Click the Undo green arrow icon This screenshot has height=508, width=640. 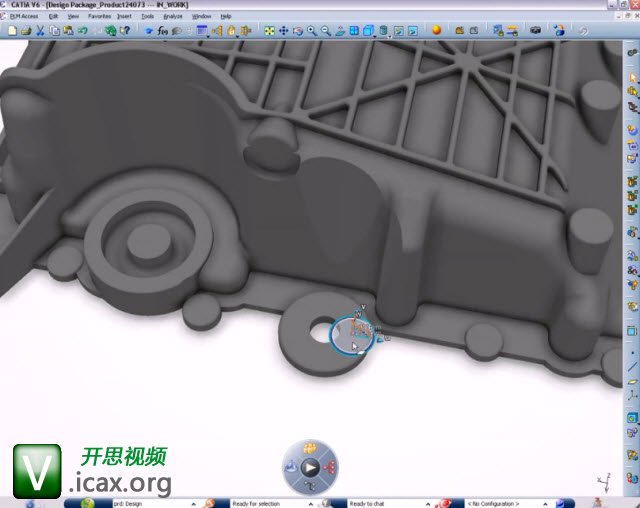click(x=83, y=31)
